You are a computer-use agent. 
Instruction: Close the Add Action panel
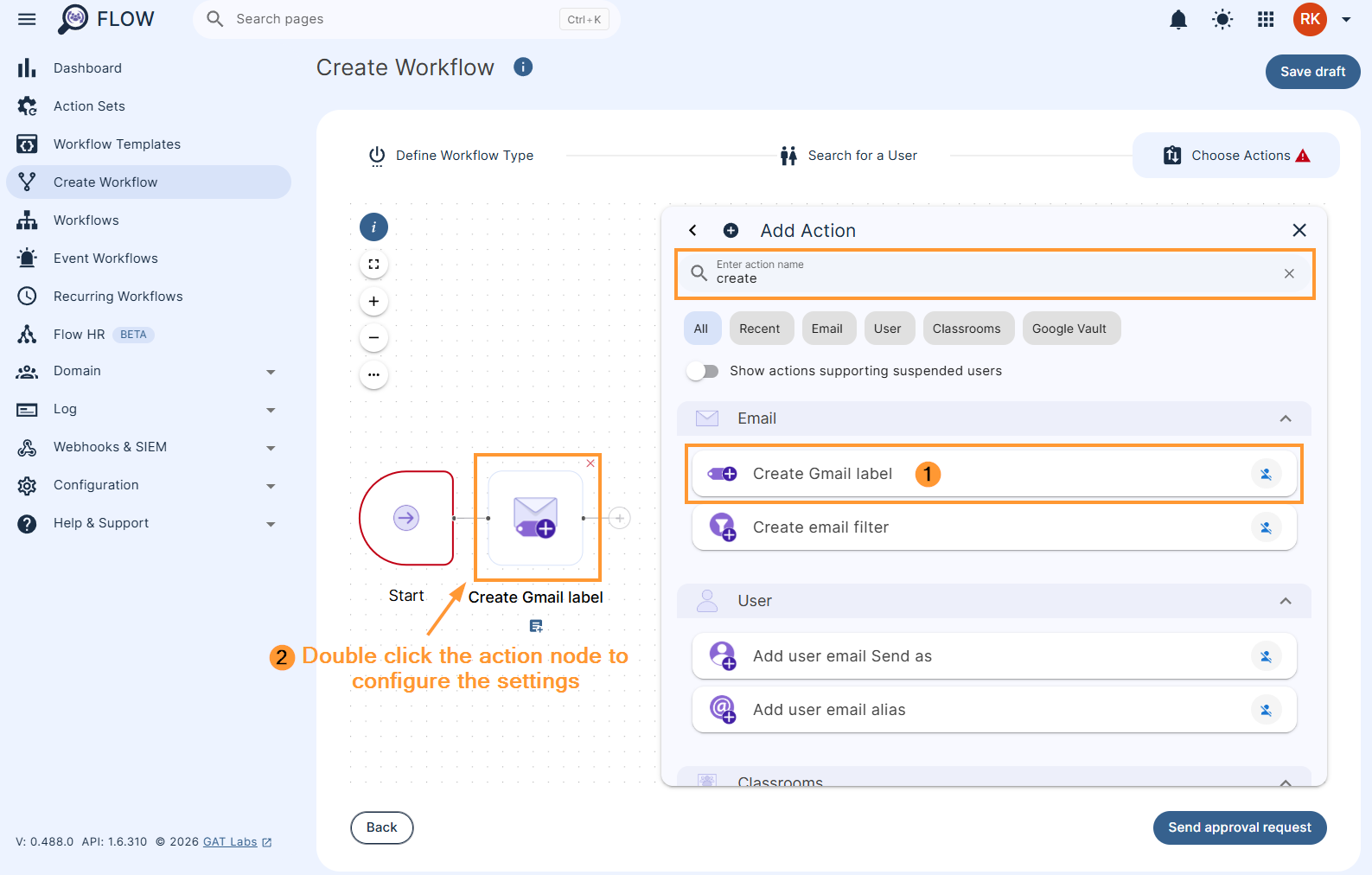[x=1299, y=230]
